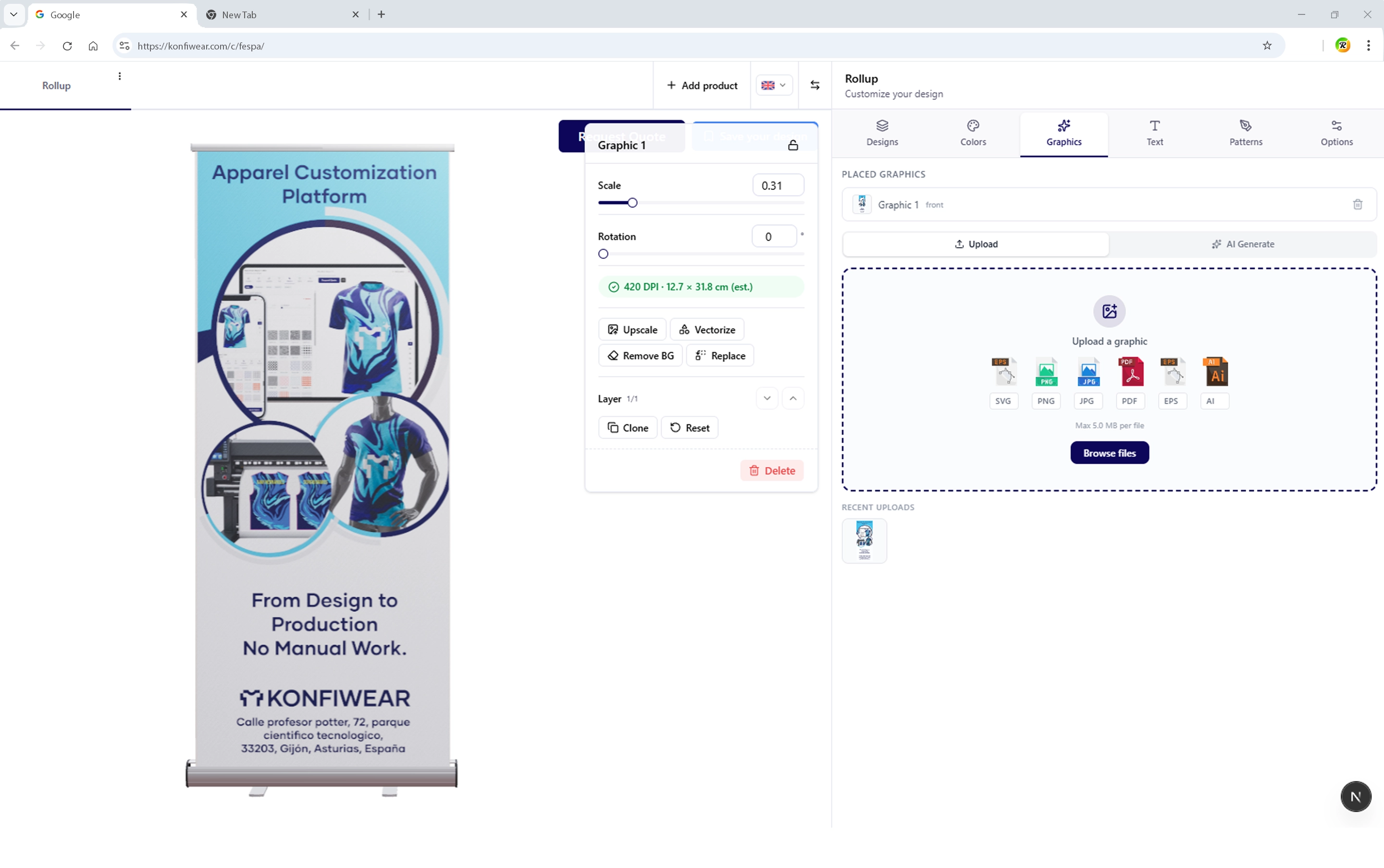The image size is (1384, 868).
Task: Click the JPG file type icon
Action: coord(1088,372)
